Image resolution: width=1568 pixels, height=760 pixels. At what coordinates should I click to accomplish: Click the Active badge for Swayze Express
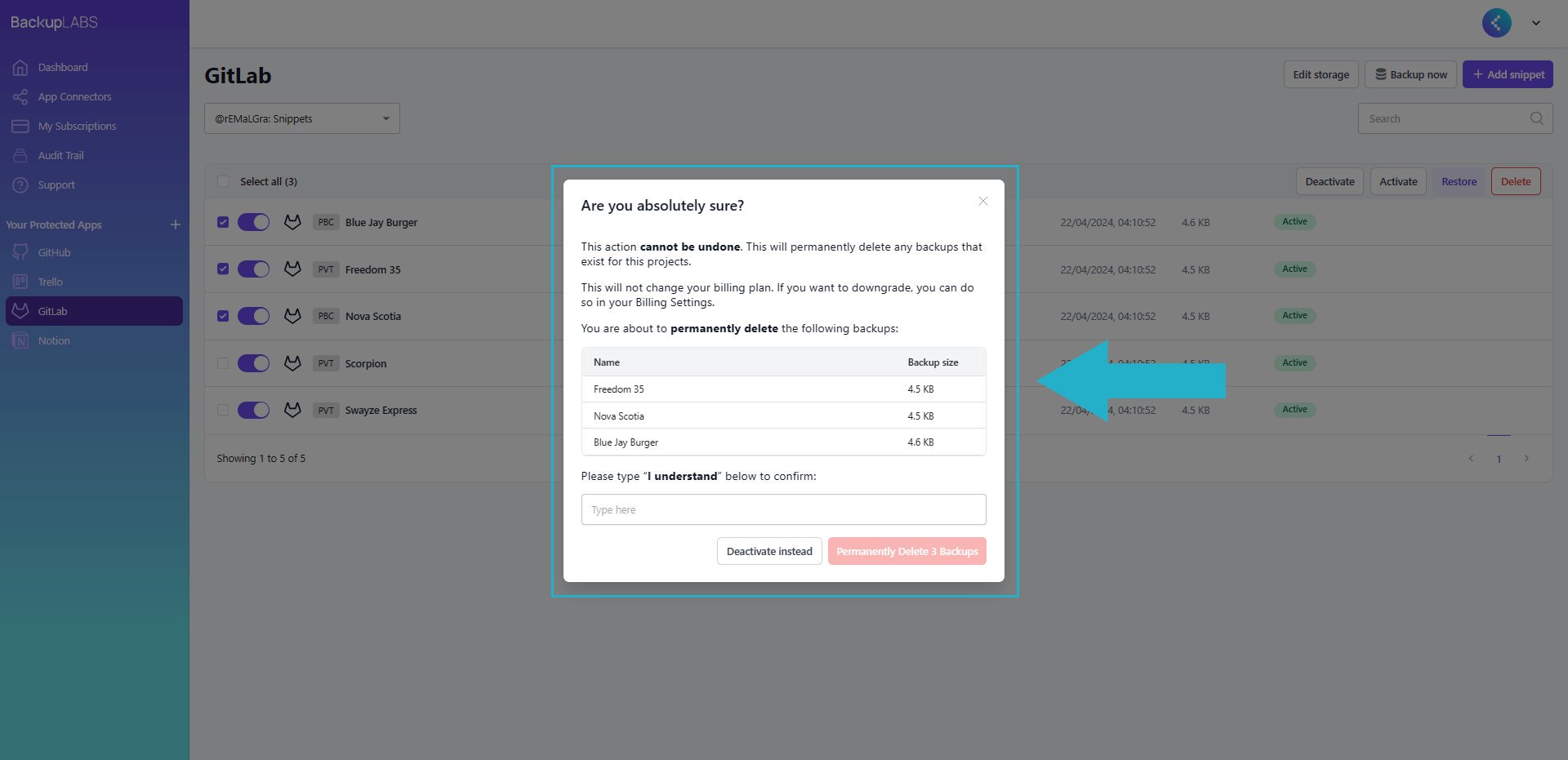click(1294, 410)
